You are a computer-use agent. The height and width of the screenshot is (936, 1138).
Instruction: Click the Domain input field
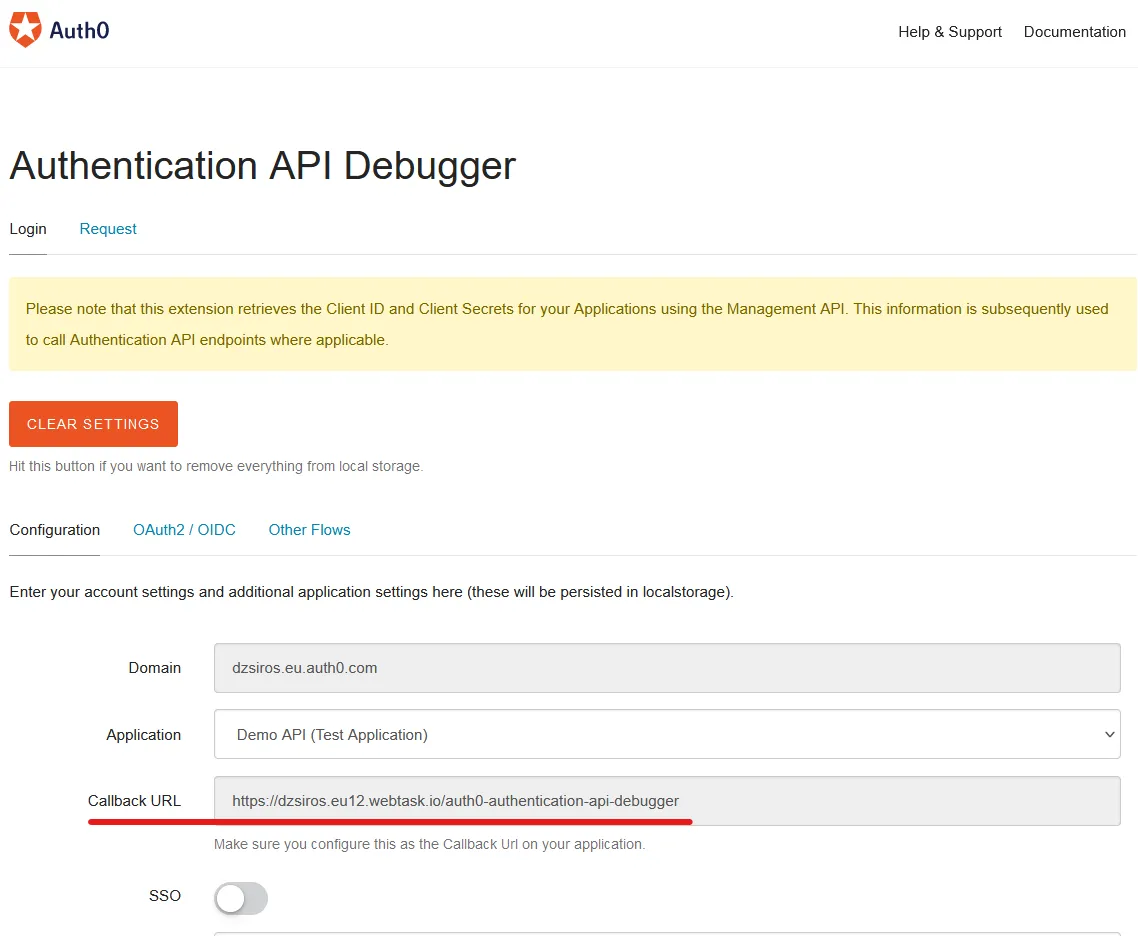point(667,668)
